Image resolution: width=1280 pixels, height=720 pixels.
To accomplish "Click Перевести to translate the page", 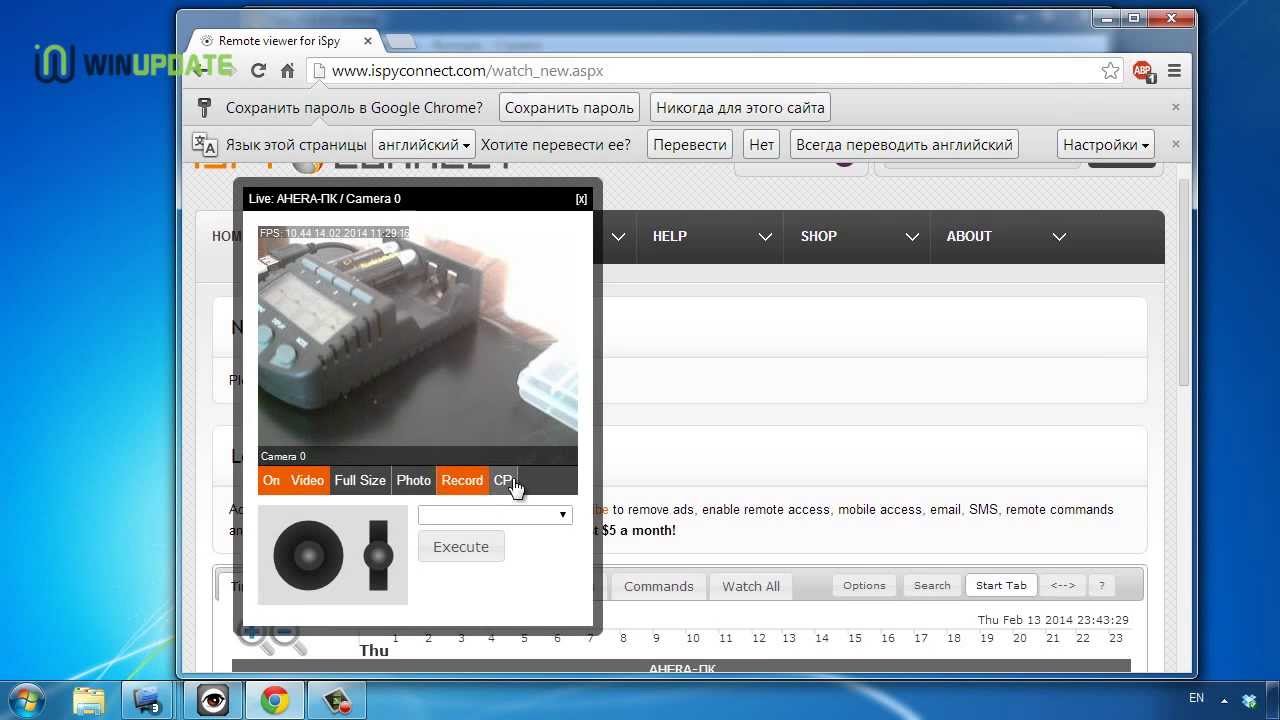I will (690, 144).
